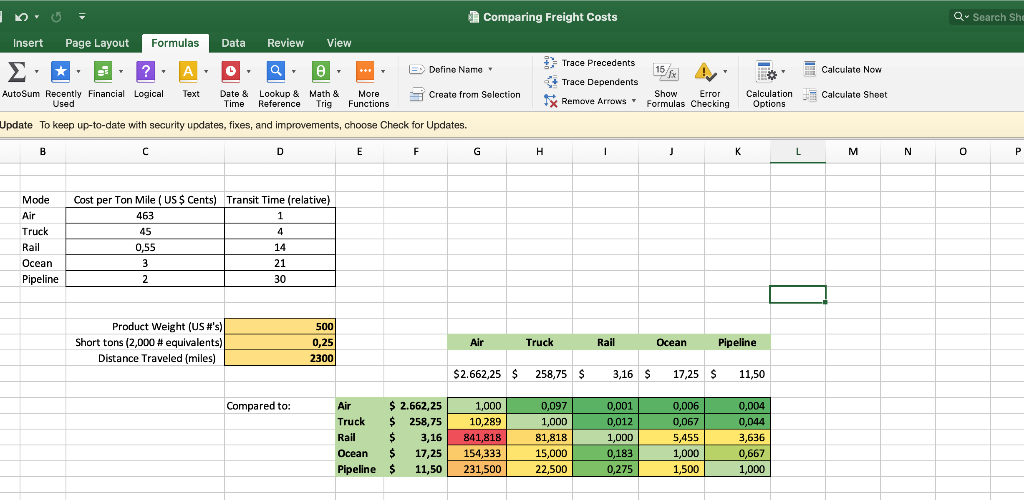Click the search magnifier icon

(x=960, y=17)
